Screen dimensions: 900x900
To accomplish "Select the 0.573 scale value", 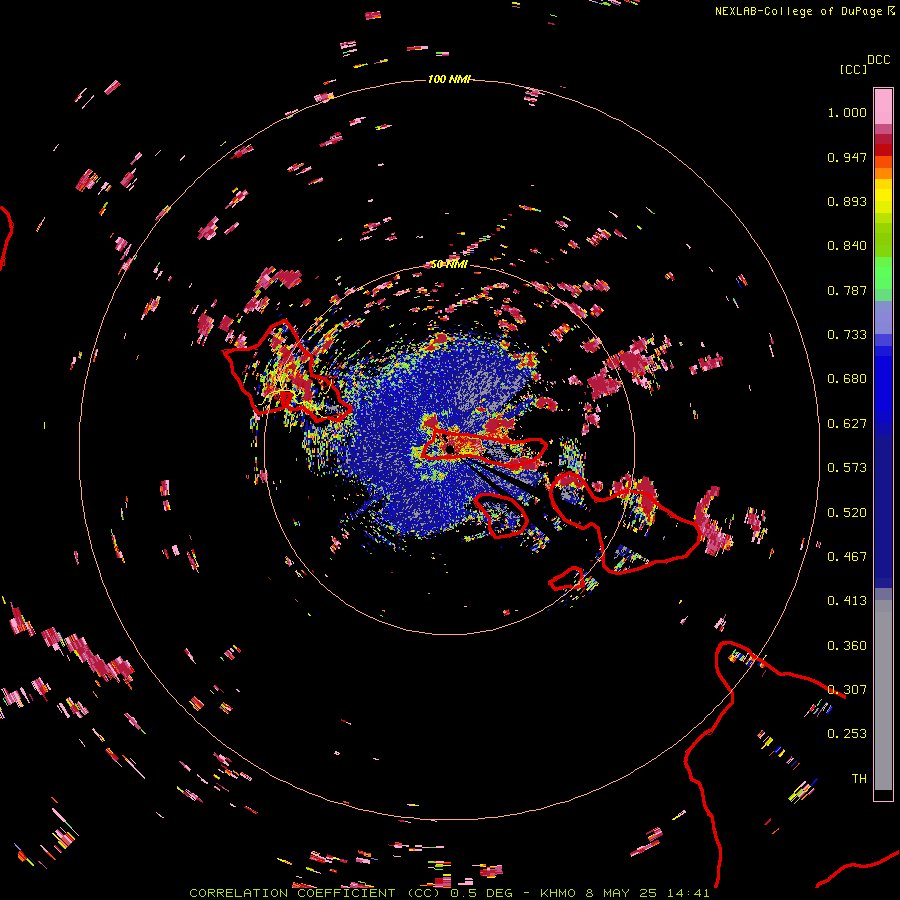I will click(x=847, y=468).
